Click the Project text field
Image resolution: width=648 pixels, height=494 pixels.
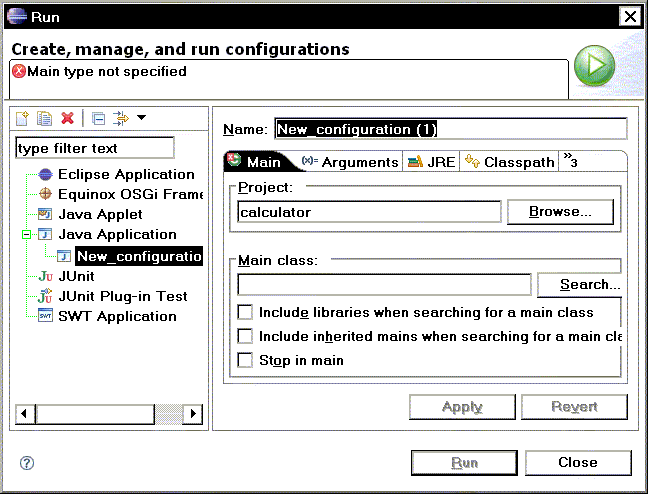pyautogui.click(x=369, y=212)
